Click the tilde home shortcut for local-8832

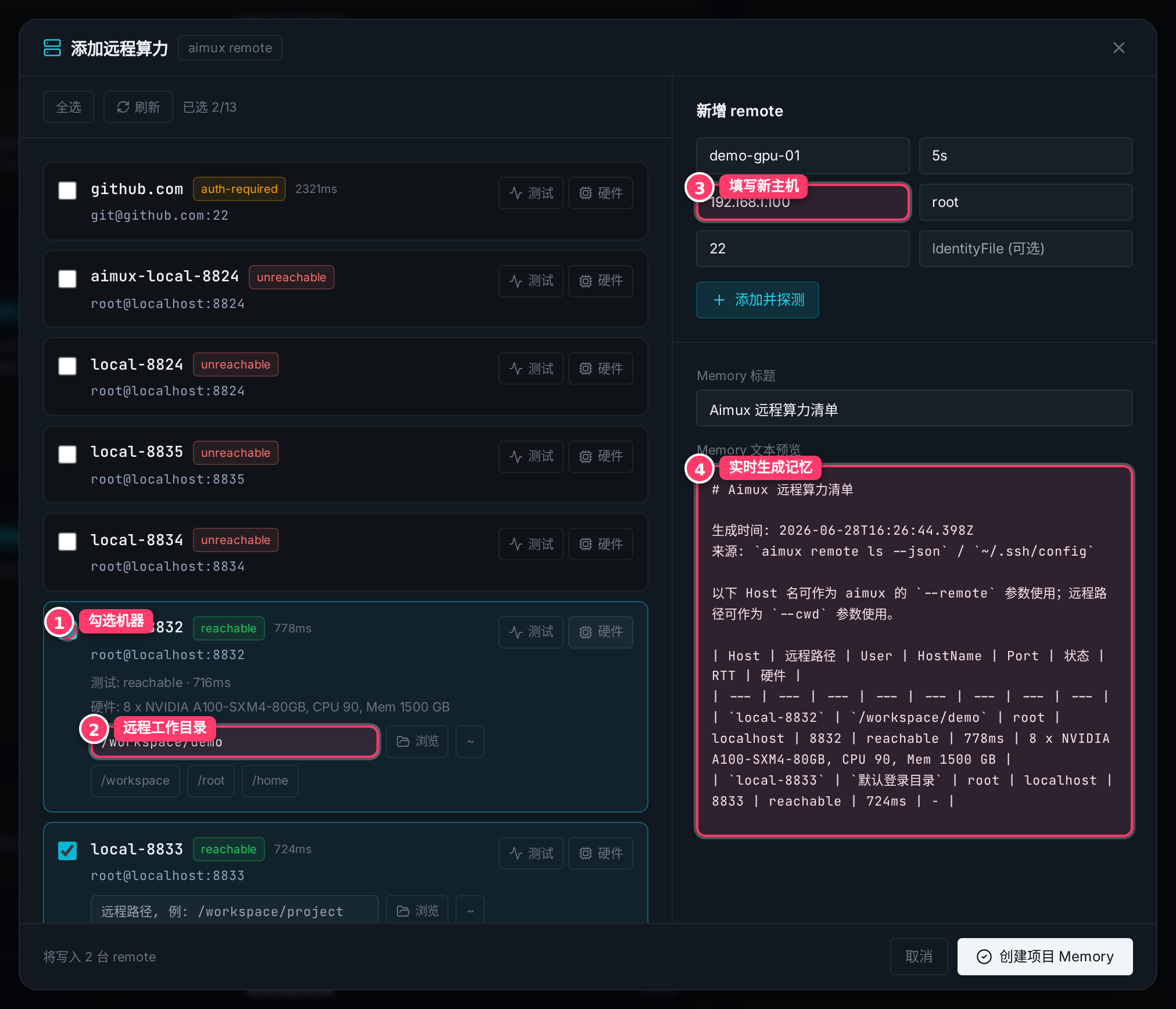pos(470,742)
